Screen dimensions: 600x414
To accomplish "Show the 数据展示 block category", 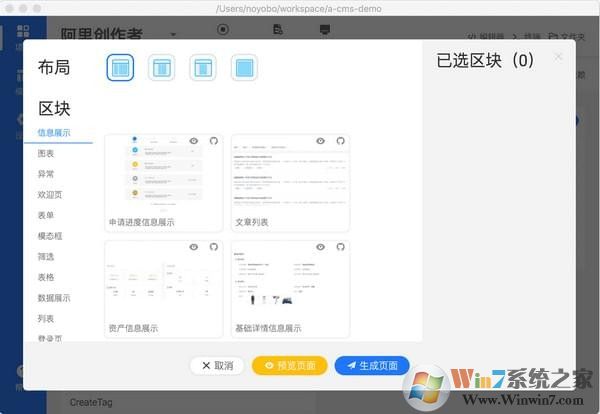I will (54, 298).
